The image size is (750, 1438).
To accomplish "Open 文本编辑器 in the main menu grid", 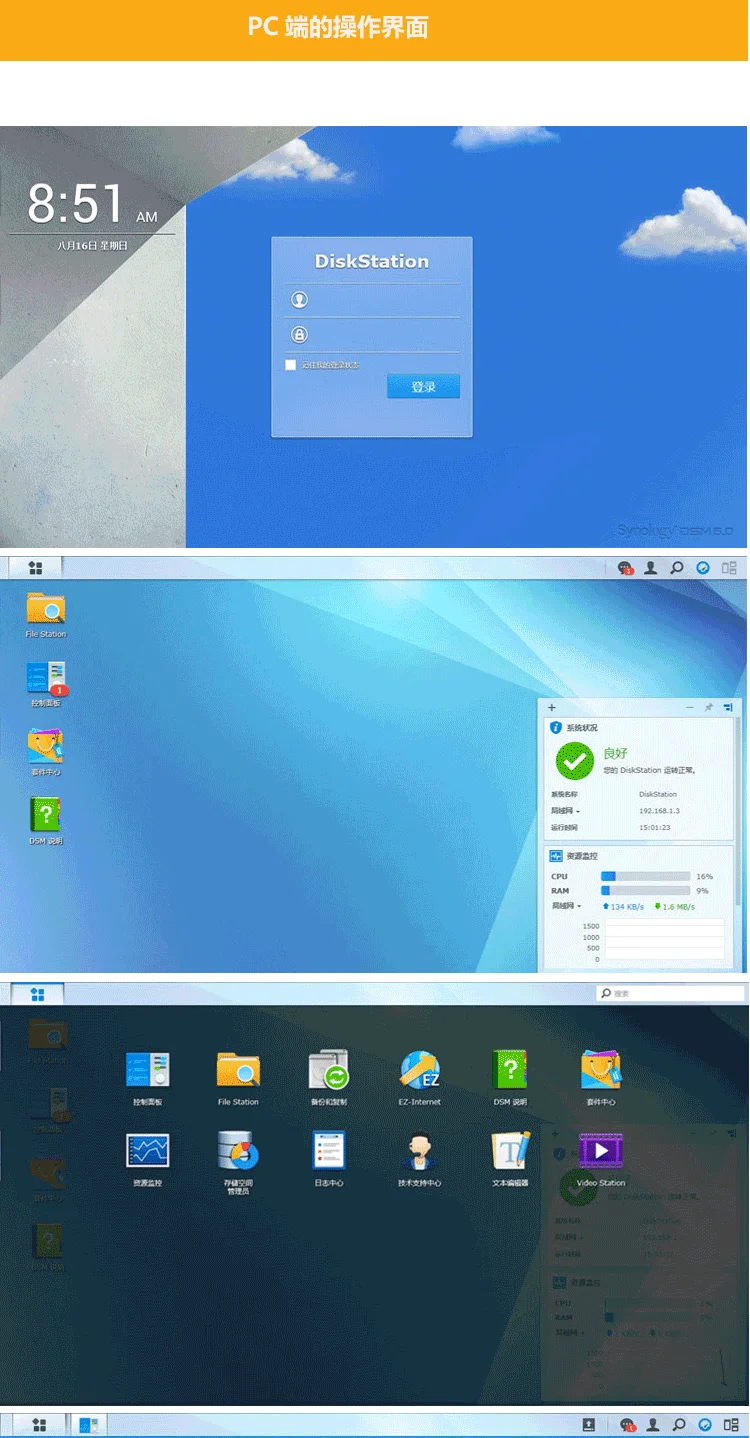I will pos(510,1160).
